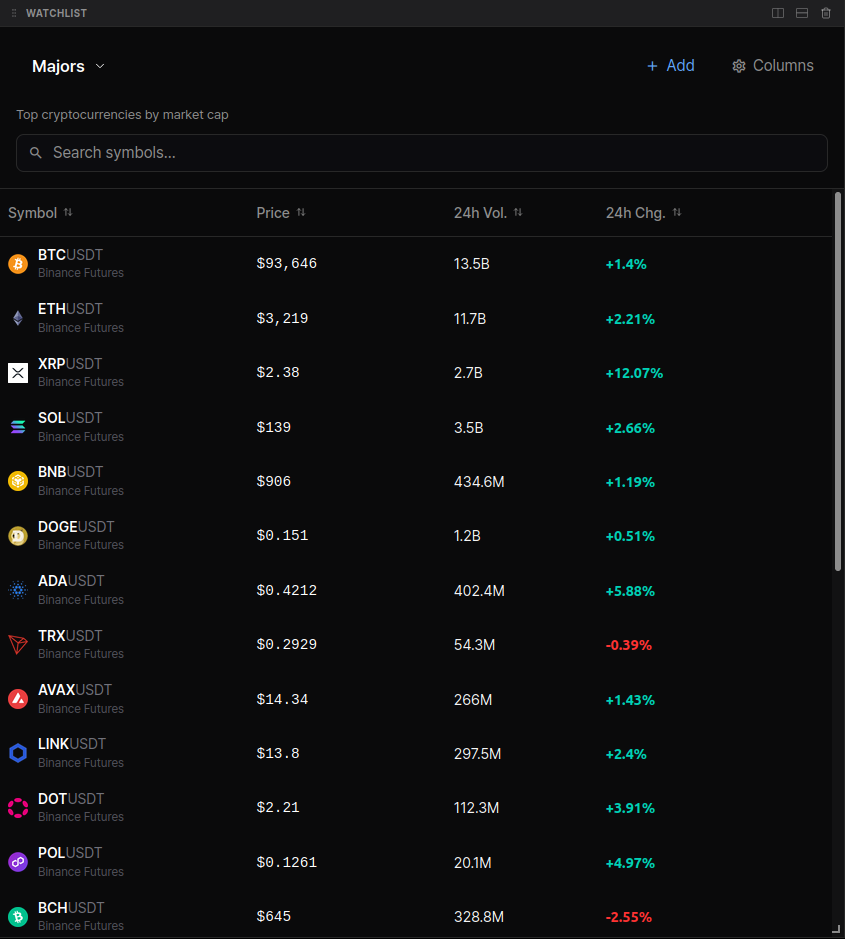Open column settings via the gear icon
Screen dimensions: 845x939
point(739,65)
